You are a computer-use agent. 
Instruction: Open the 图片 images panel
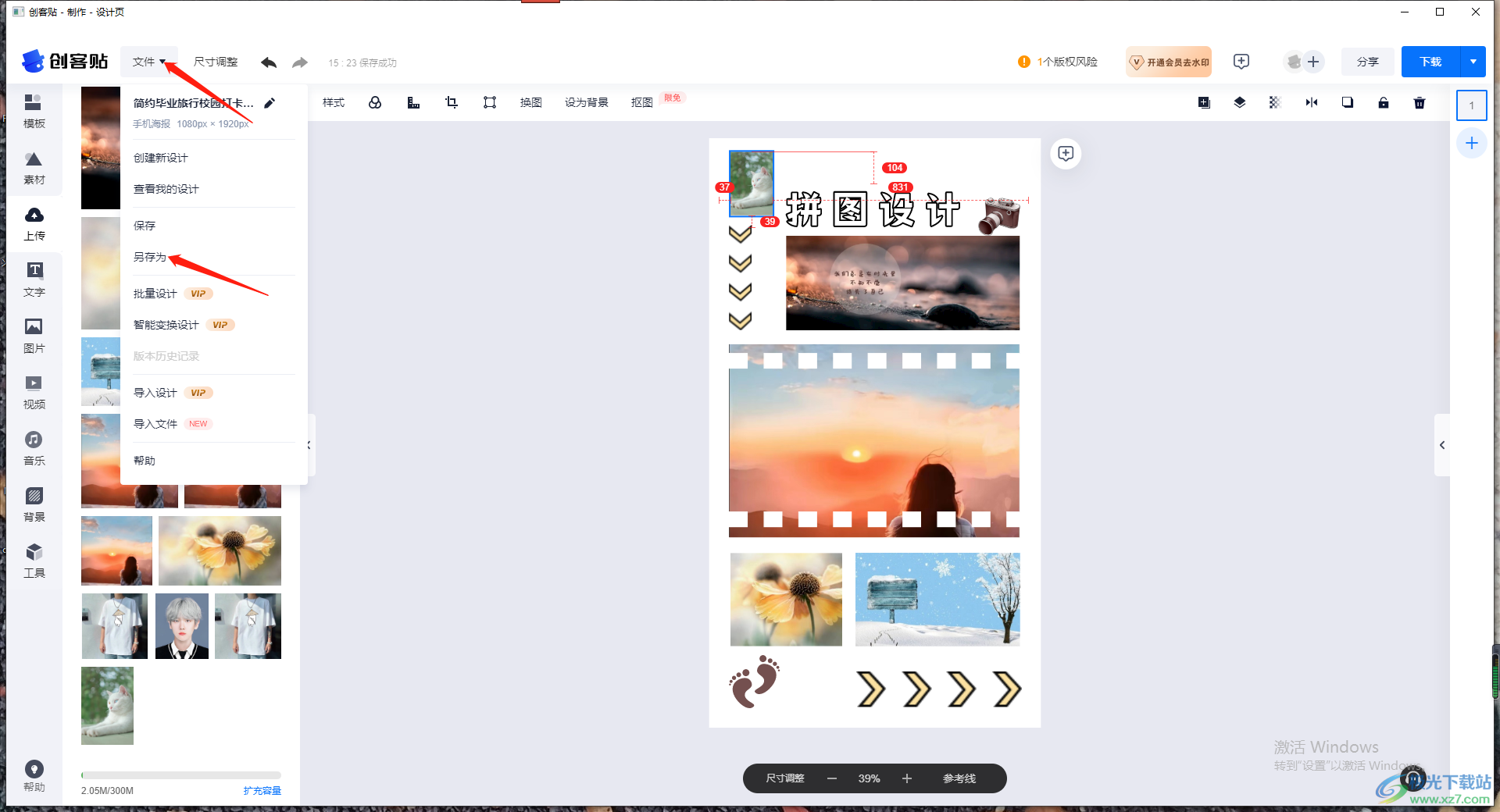[x=34, y=337]
